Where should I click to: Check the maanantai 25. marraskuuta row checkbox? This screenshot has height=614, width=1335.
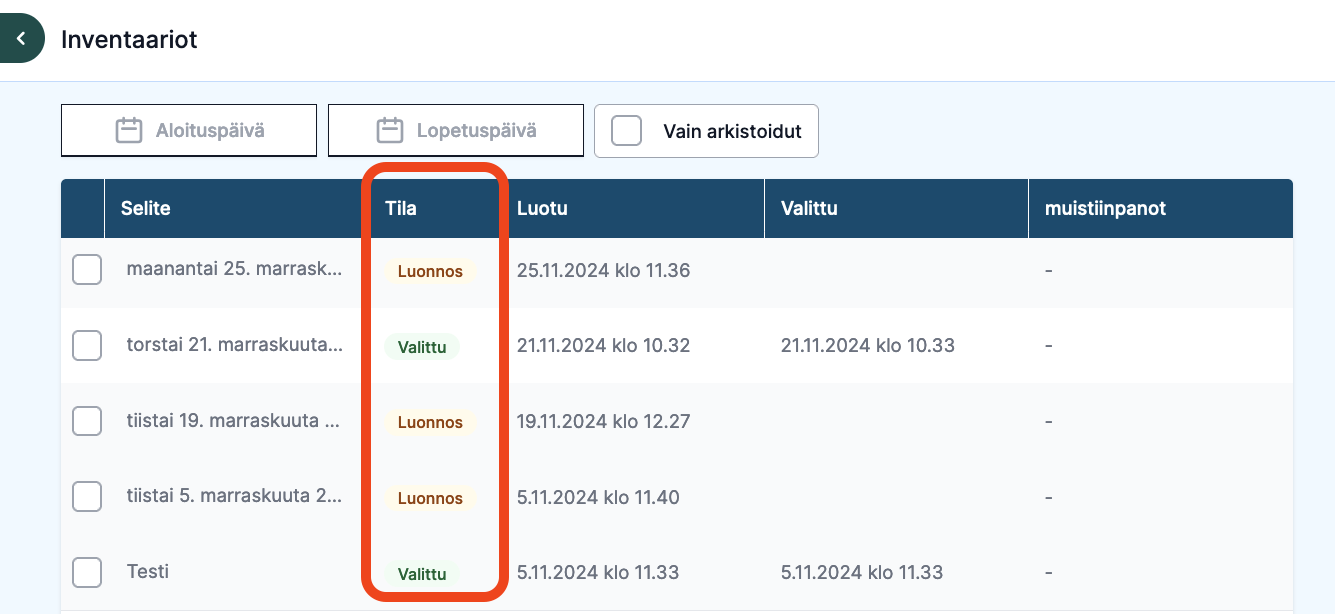[x=87, y=270]
